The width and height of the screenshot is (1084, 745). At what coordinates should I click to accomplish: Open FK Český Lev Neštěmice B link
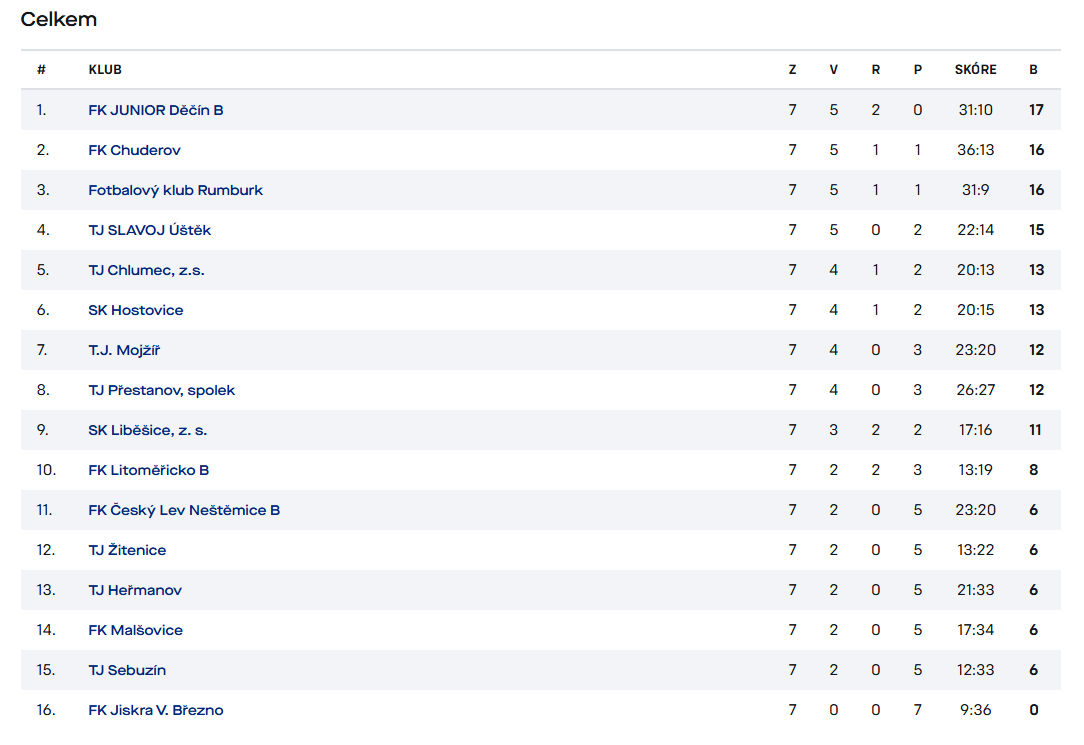pos(184,510)
